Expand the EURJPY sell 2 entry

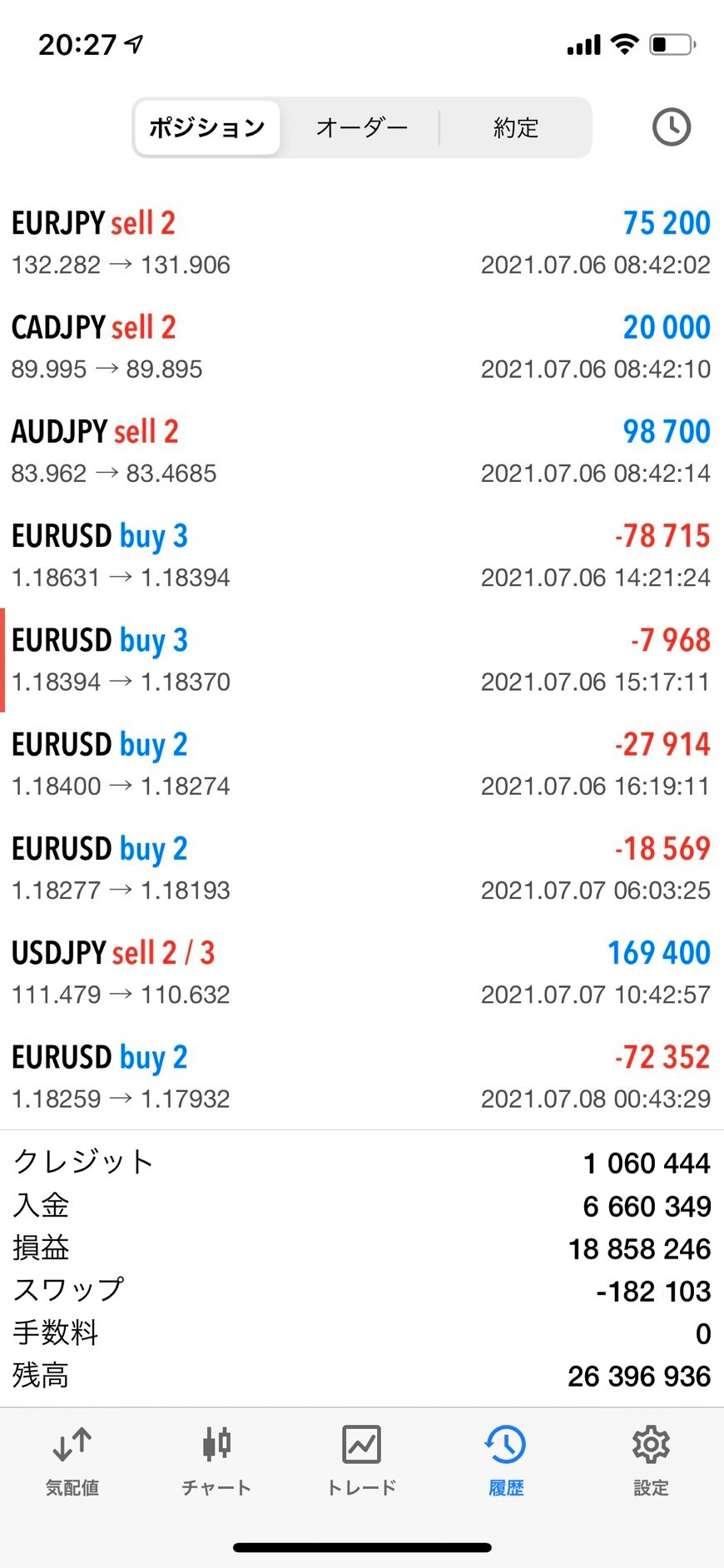(x=361, y=243)
